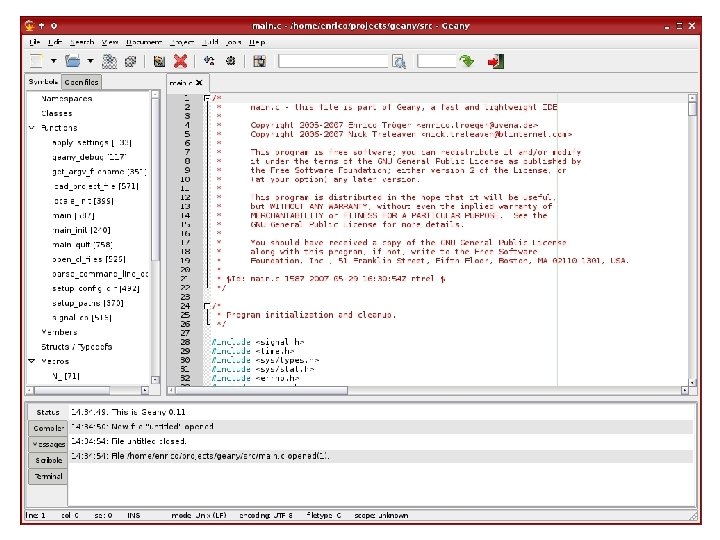Focus the toolbar search text field
Viewport: 720px width, 540px height.
click(x=333, y=61)
